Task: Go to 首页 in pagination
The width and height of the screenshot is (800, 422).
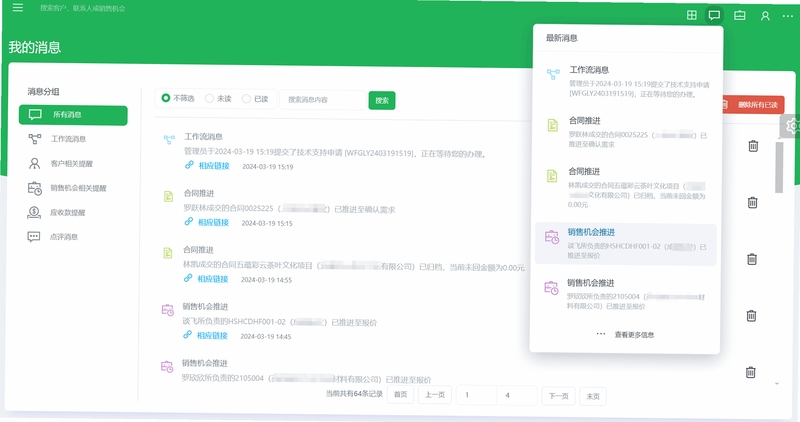Action: (401, 394)
